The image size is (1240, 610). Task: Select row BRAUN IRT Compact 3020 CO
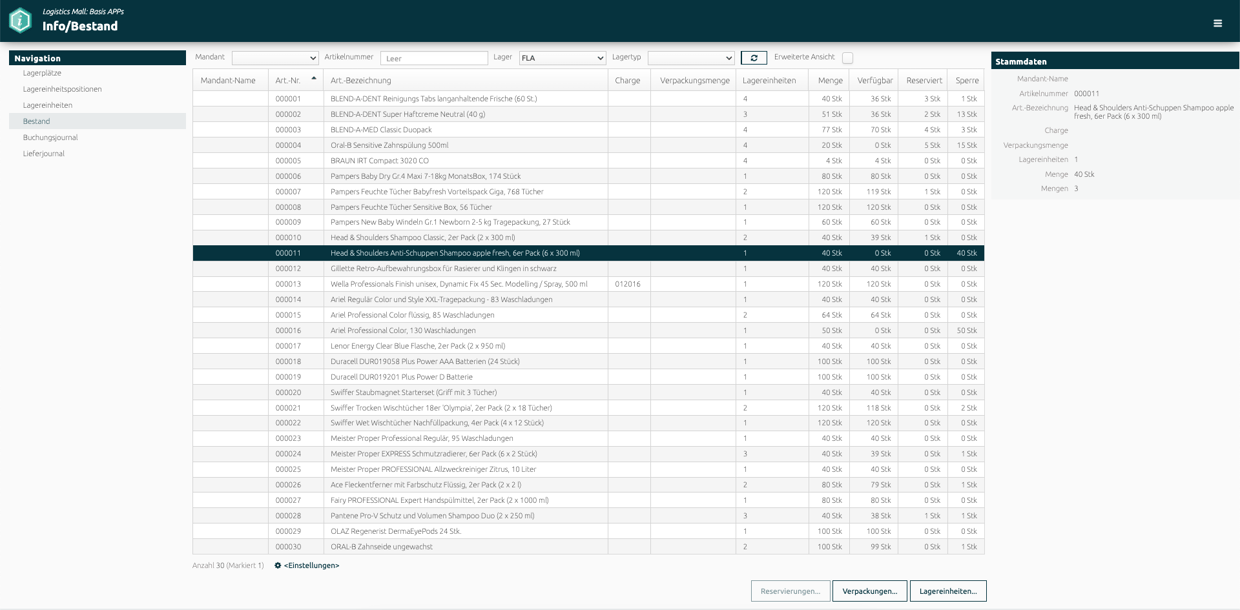click(588, 160)
